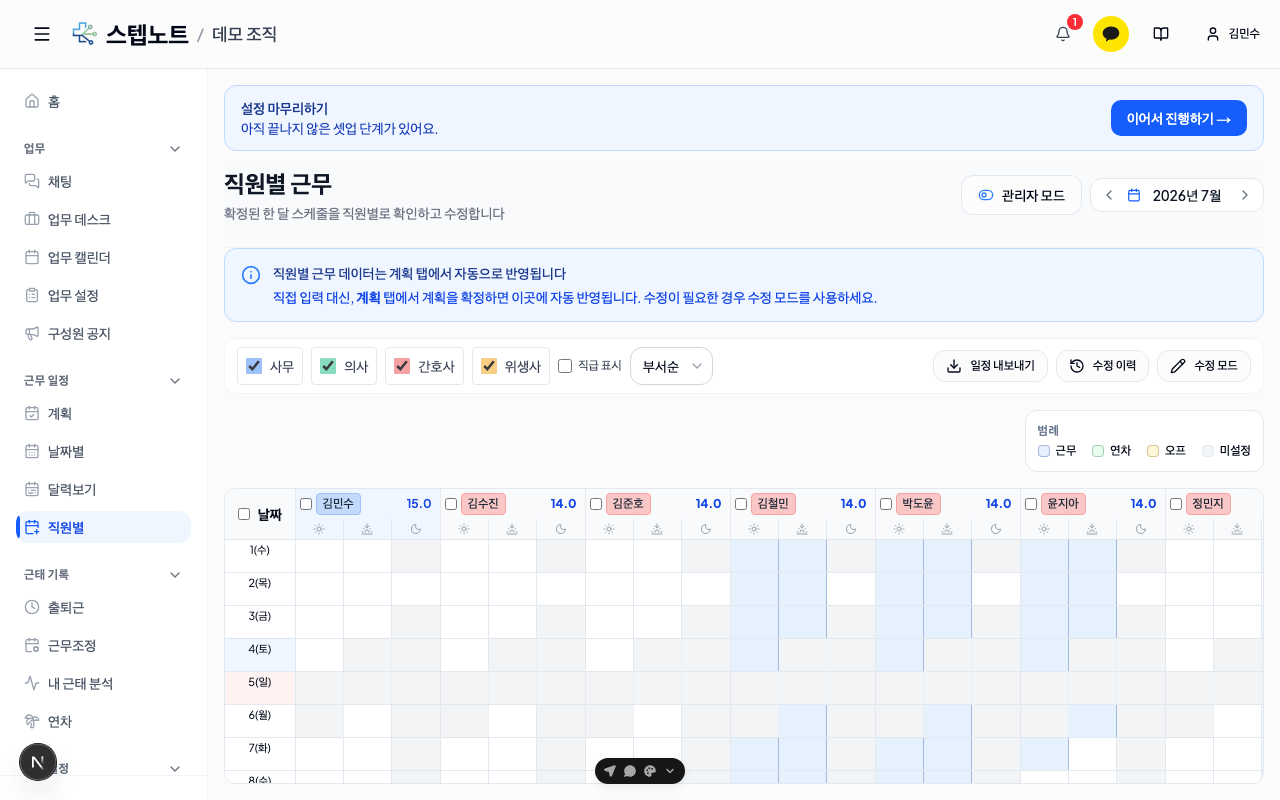Click the 오프 legend swatch

click(1153, 451)
